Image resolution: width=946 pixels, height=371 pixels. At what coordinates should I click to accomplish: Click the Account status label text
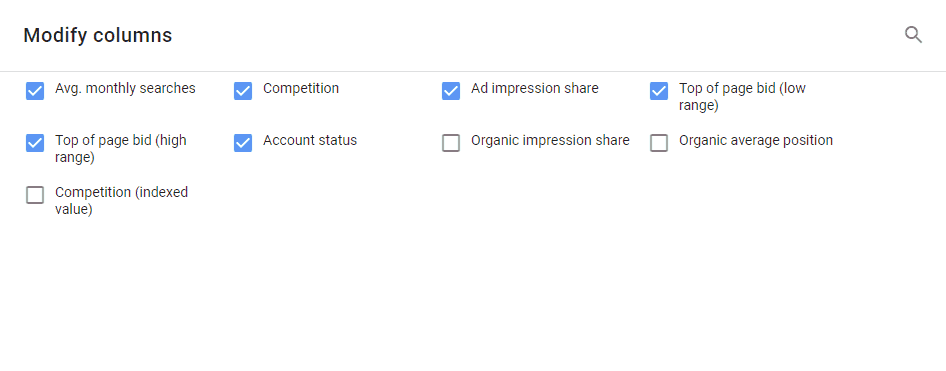(x=310, y=141)
